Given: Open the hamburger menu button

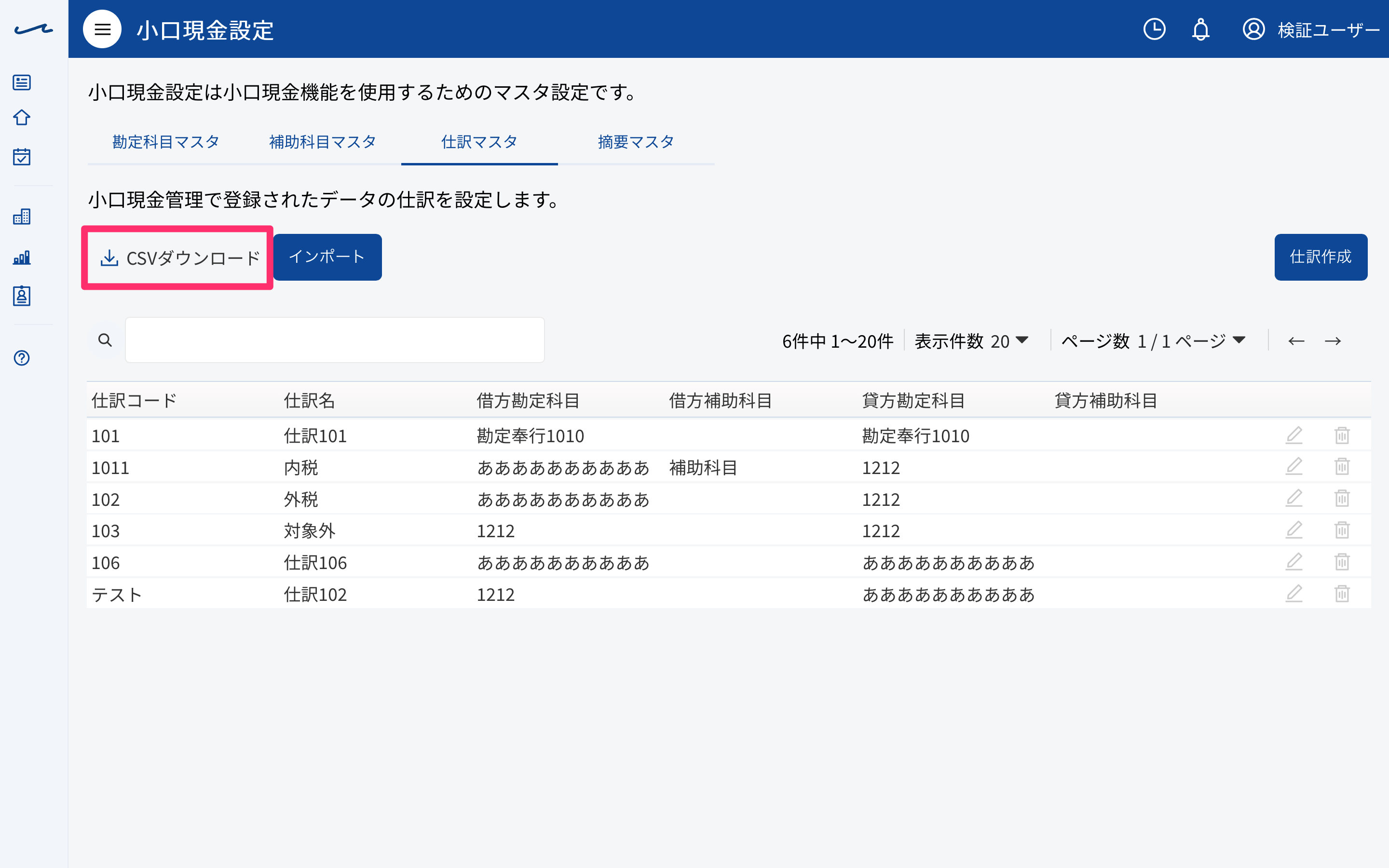Looking at the screenshot, I should click(102, 29).
